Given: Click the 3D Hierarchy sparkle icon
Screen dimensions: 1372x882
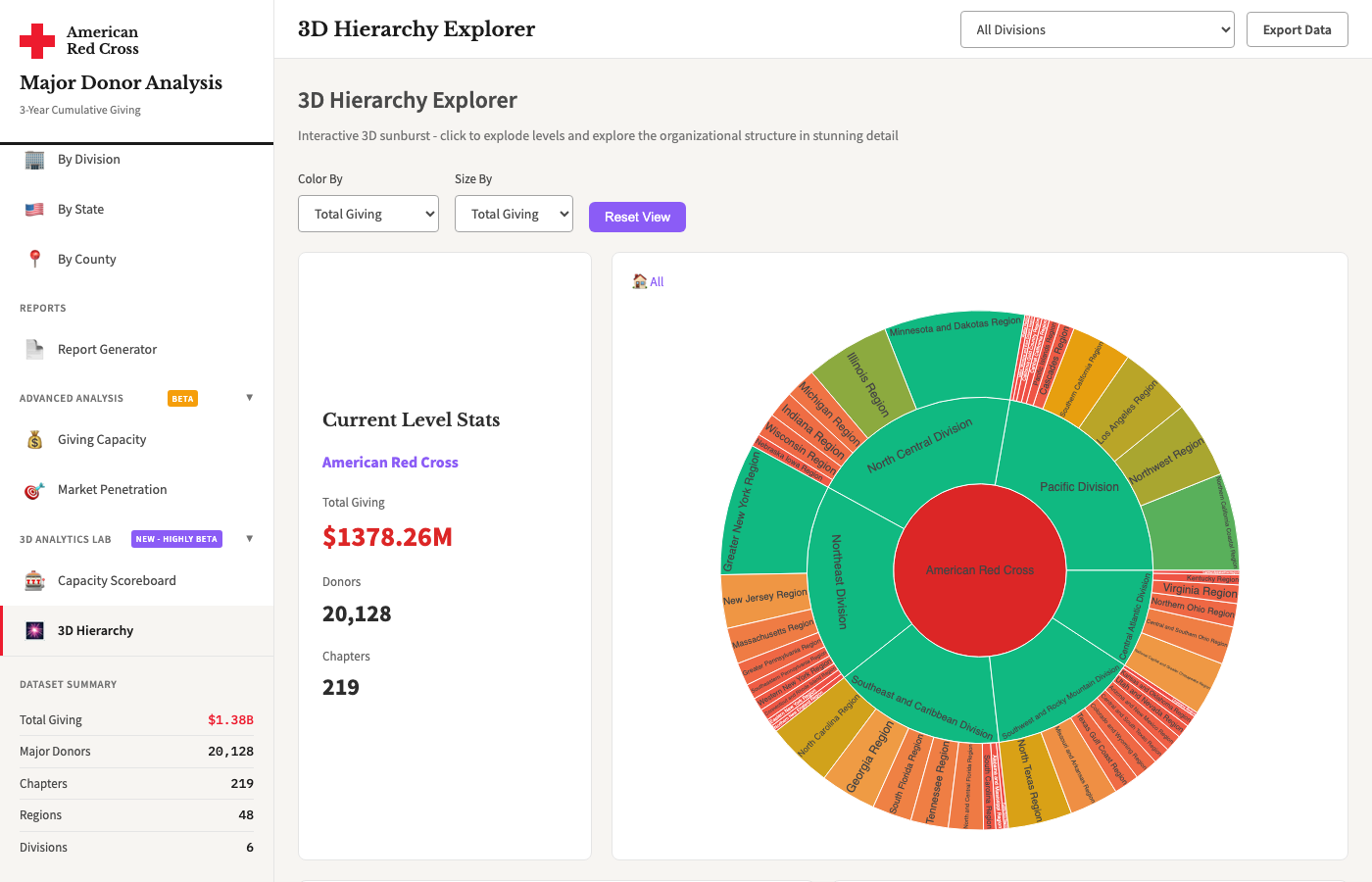Looking at the screenshot, I should 35,631.
